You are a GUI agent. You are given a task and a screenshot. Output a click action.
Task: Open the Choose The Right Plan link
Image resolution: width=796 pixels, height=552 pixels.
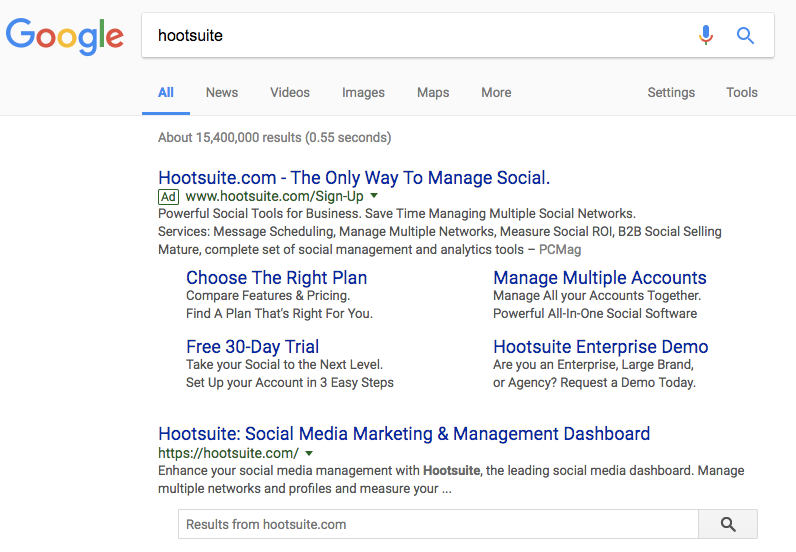(x=277, y=278)
